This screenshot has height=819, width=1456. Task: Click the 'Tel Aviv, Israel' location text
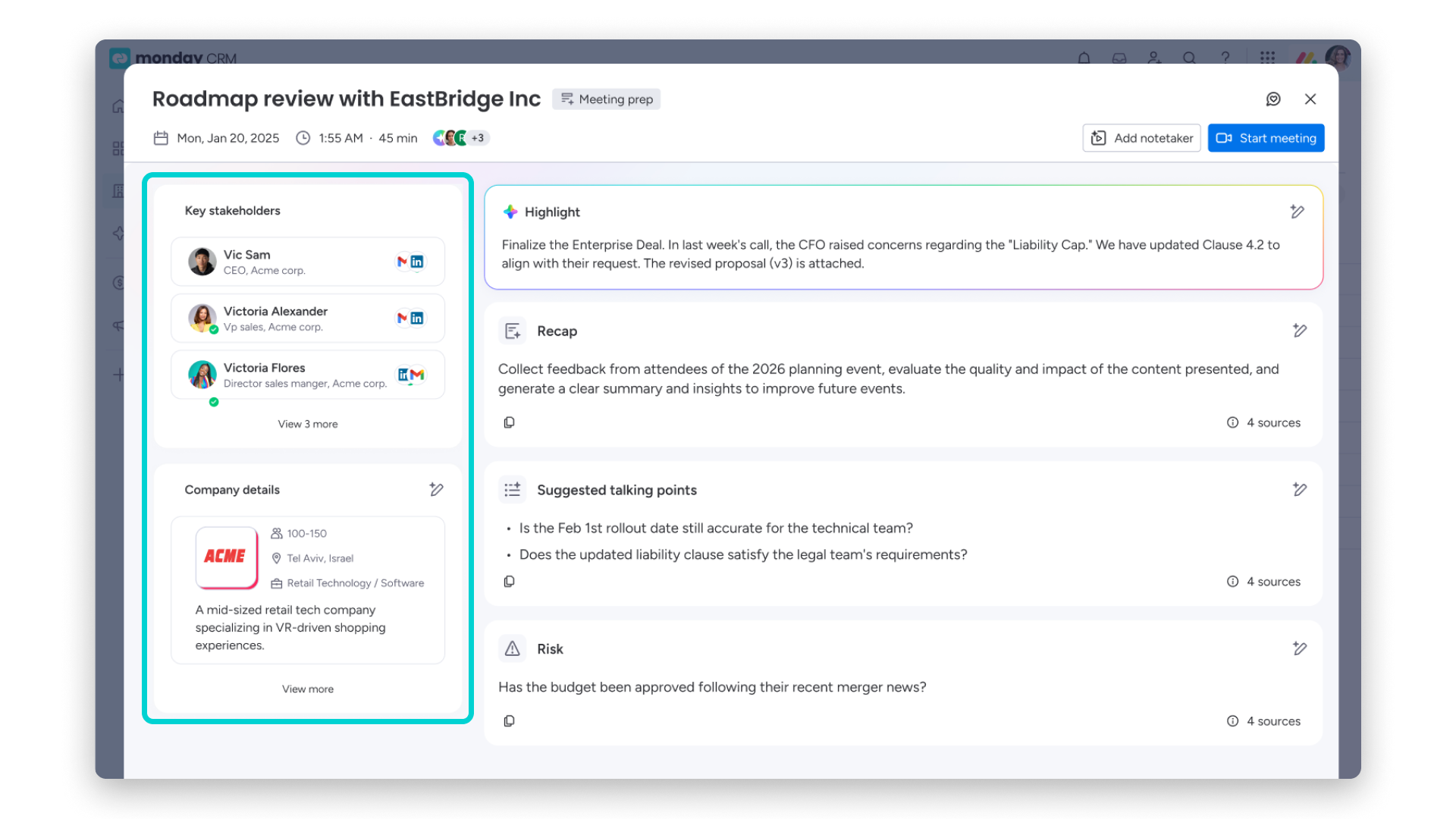320,558
